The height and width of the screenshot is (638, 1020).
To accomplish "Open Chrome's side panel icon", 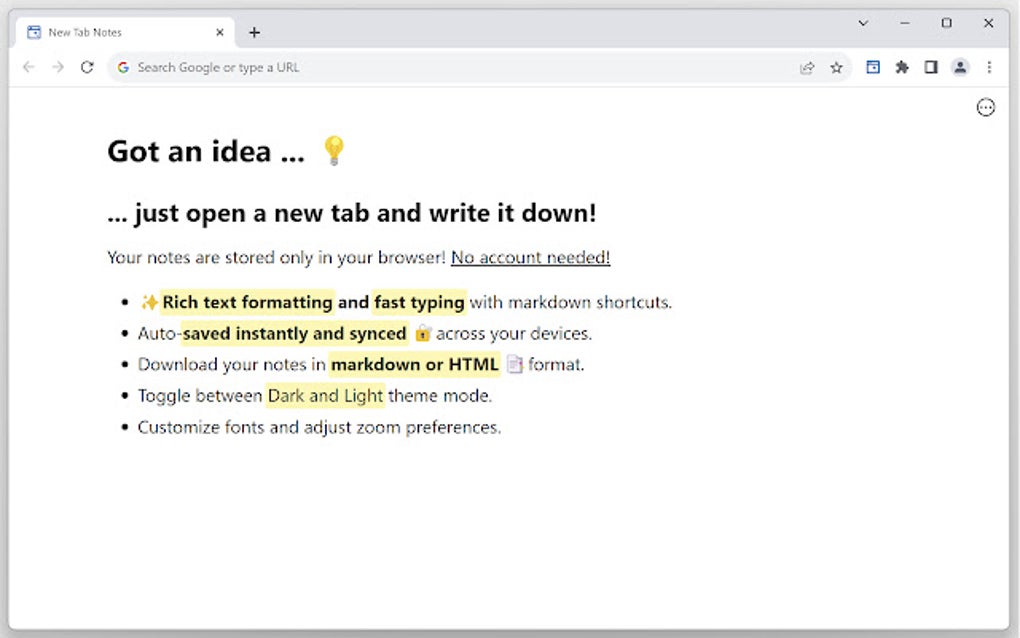I will 930,67.
